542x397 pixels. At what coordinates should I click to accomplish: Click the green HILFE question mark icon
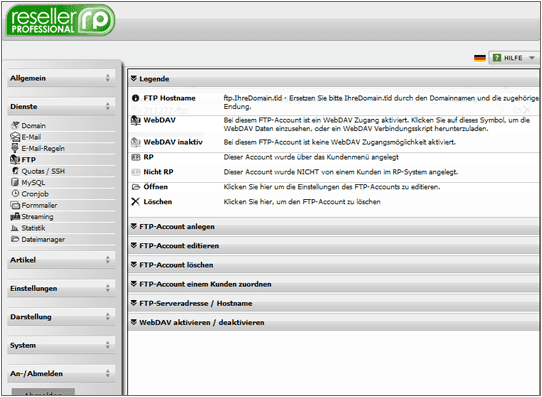click(x=497, y=58)
